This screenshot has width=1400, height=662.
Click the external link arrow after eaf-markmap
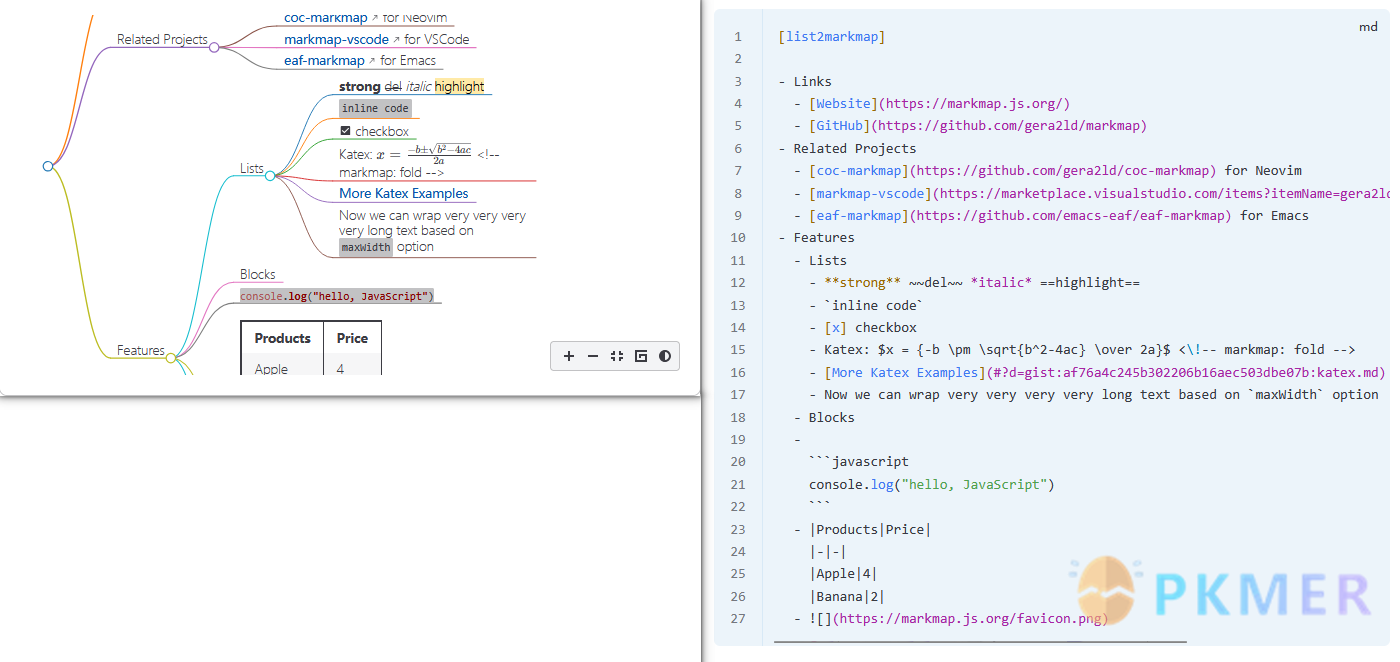[x=372, y=61]
